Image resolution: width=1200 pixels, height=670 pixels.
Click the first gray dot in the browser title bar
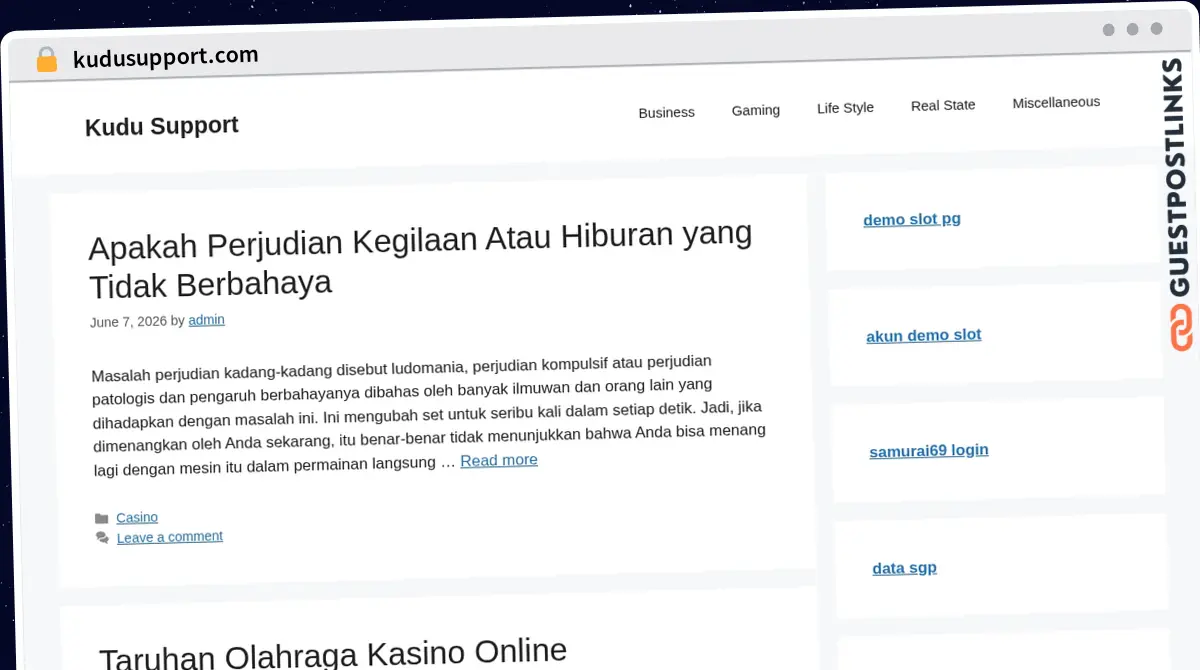(x=1109, y=29)
